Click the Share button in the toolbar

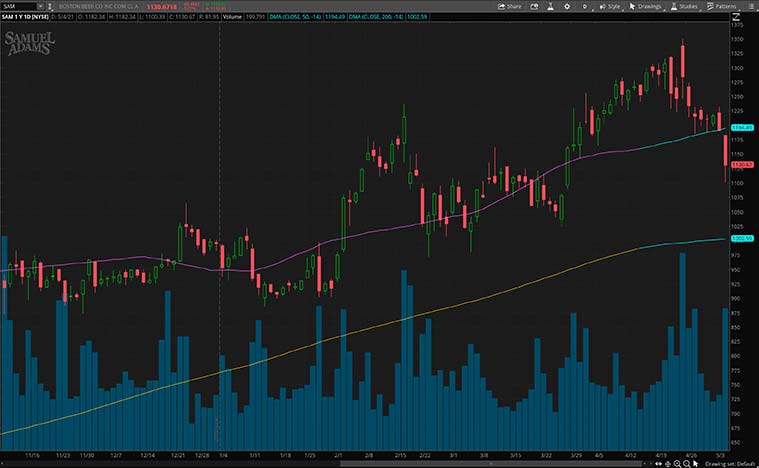click(x=510, y=6)
